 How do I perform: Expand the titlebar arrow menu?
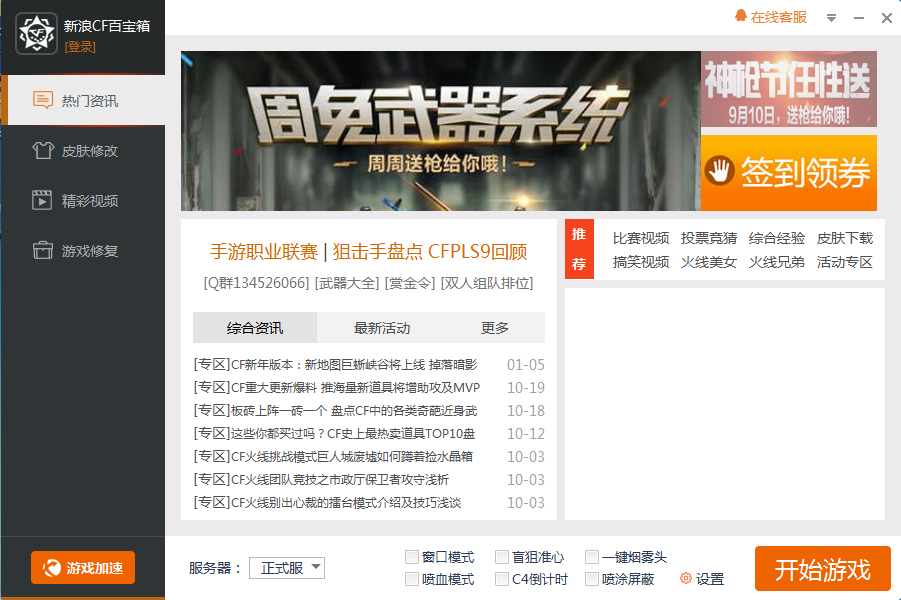[831, 17]
